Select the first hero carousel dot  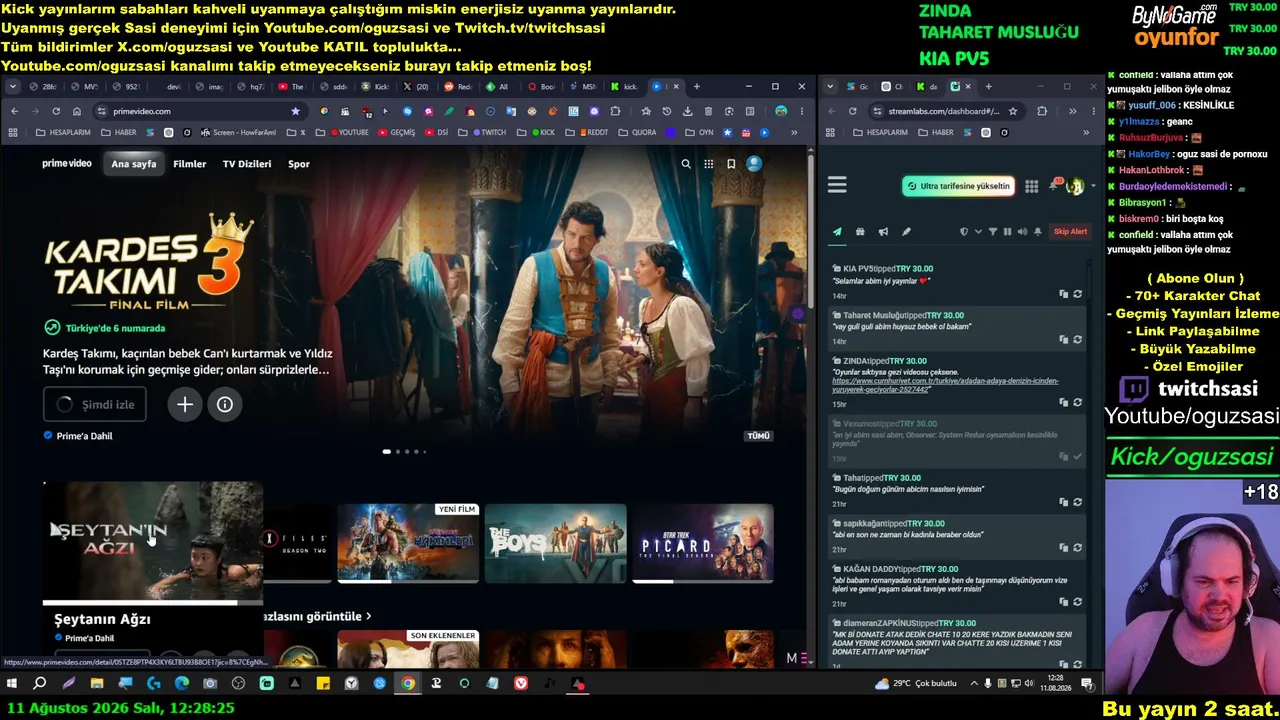tap(387, 452)
